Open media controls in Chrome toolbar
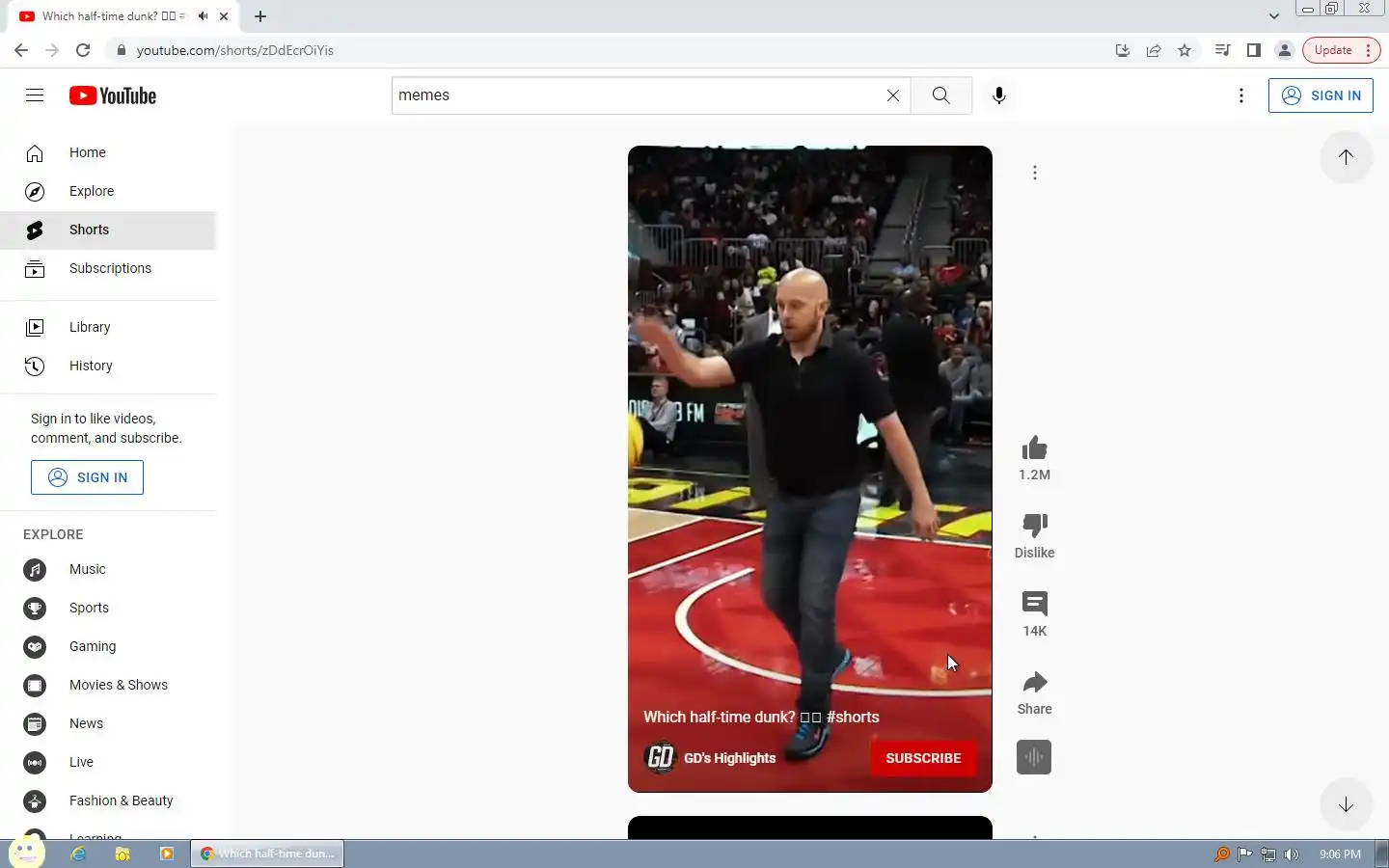 click(1222, 50)
